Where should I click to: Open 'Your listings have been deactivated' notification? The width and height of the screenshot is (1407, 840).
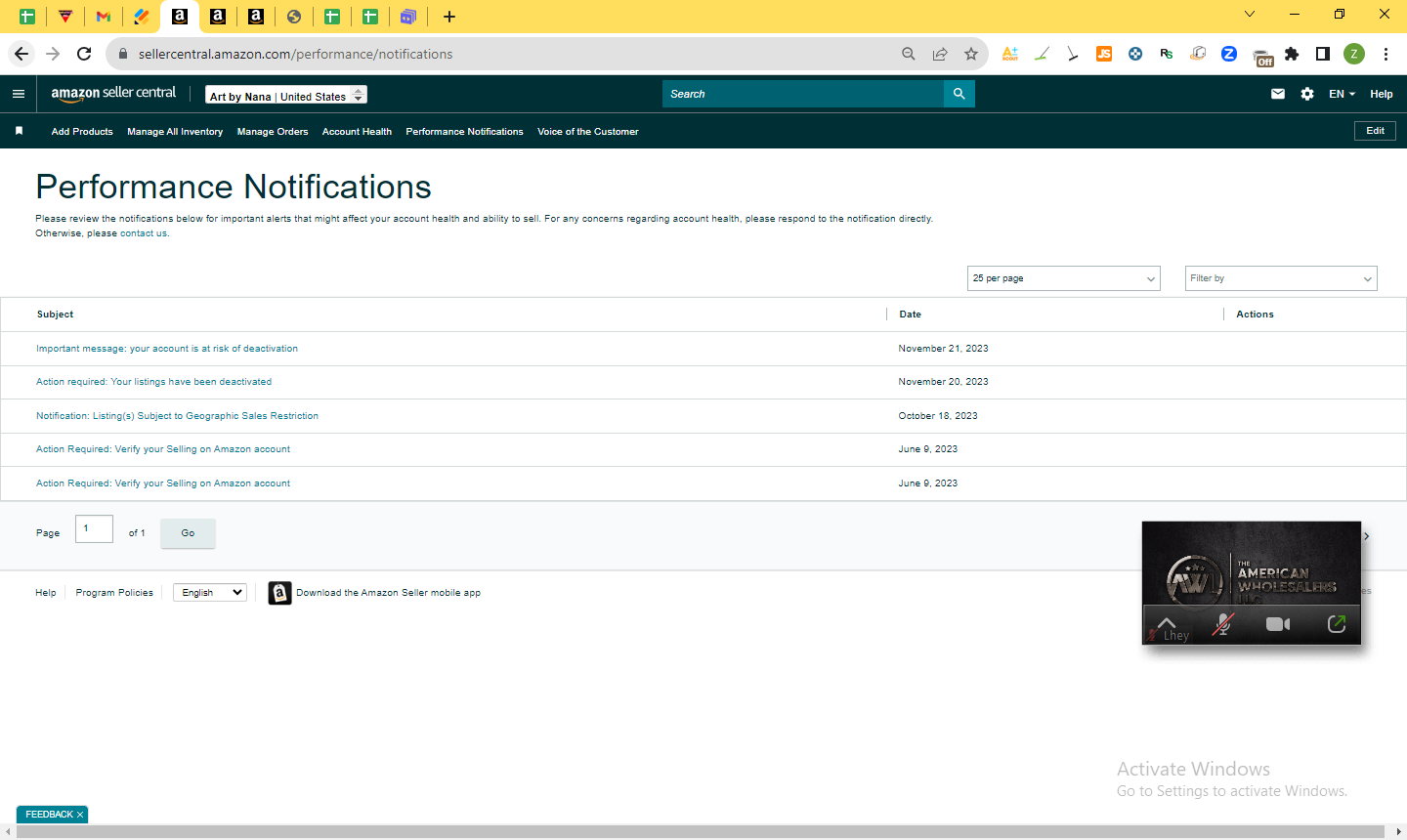[x=153, y=382]
